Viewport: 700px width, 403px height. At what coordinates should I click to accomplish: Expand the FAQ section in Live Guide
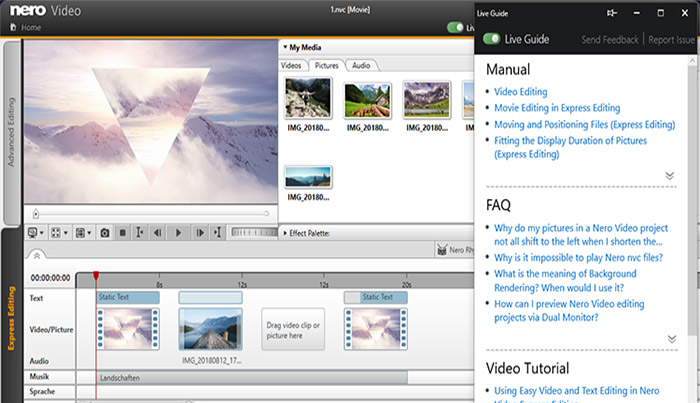pyautogui.click(x=671, y=339)
